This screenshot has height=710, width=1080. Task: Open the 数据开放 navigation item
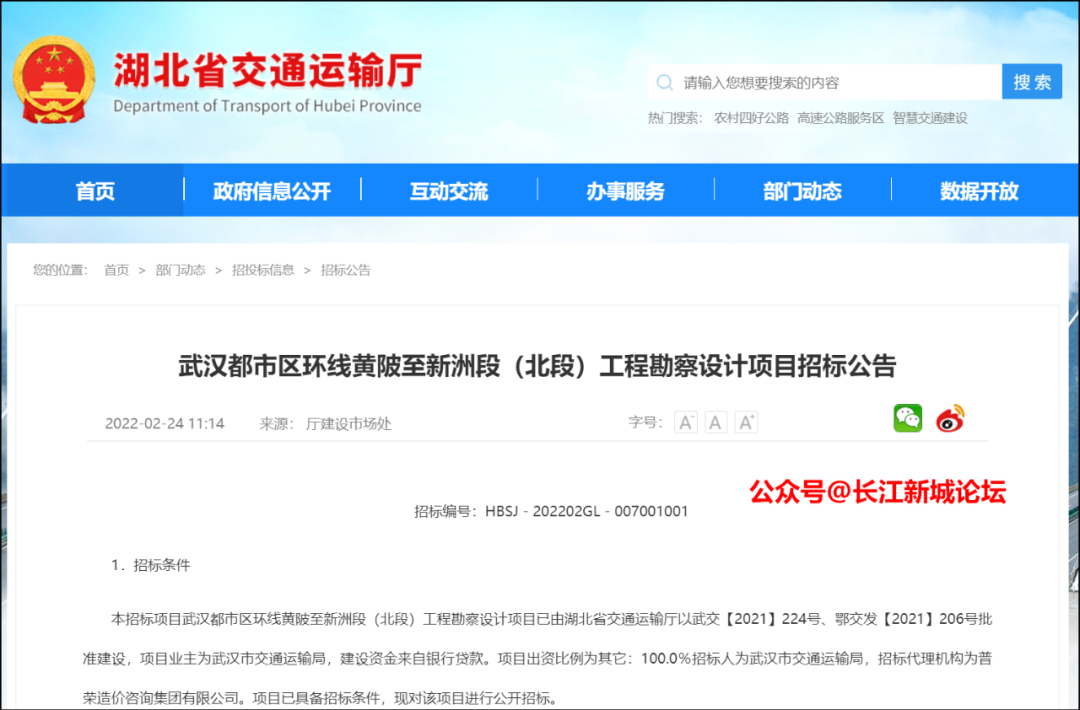click(x=979, y=191)
